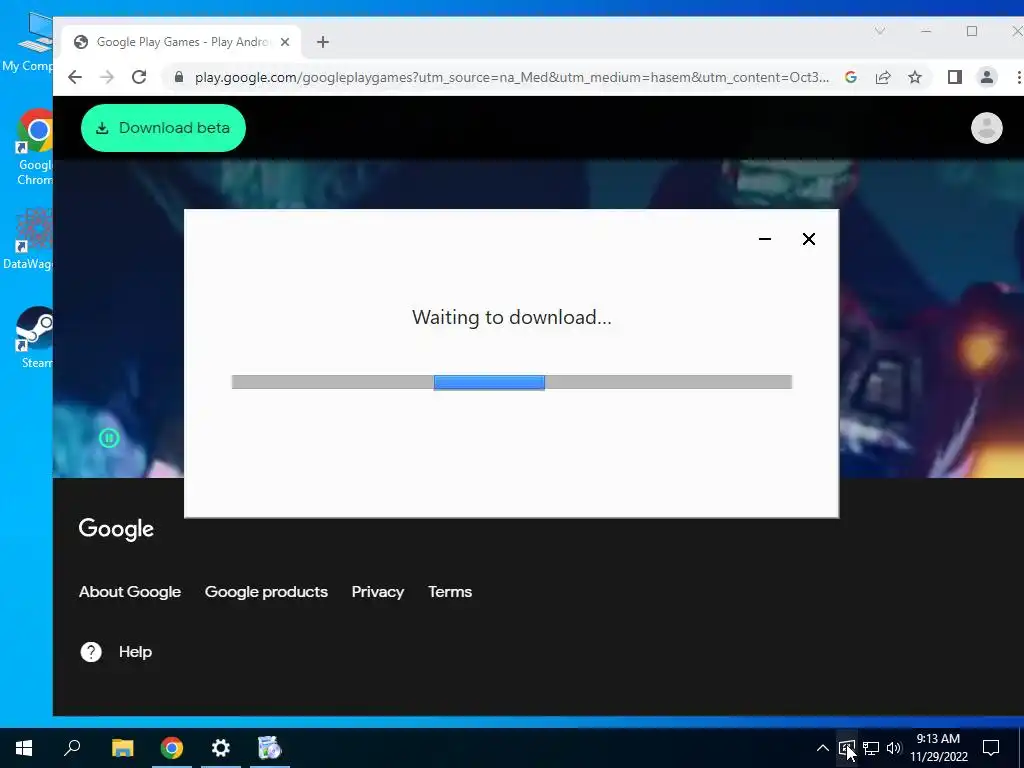Open a new Chrome tab

[x=323, y=42]
